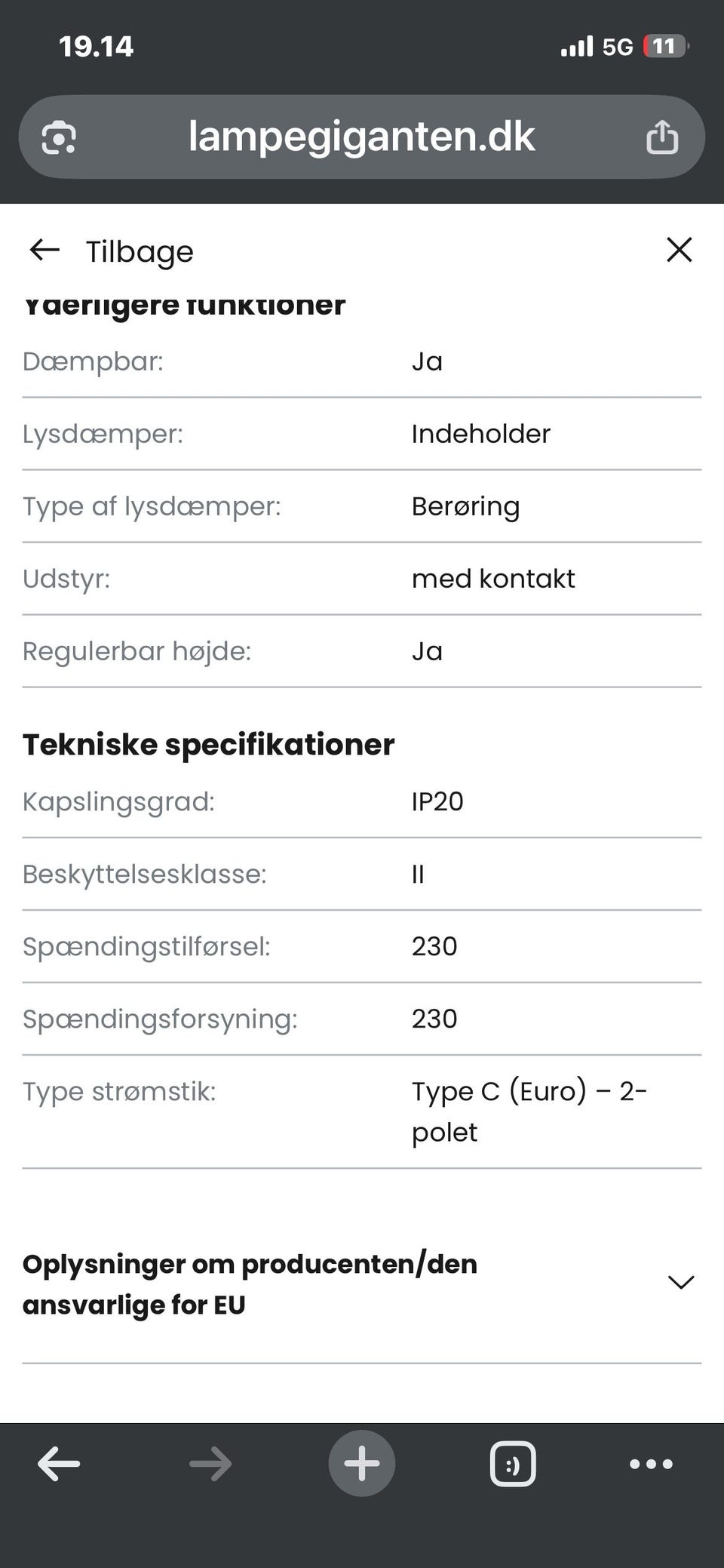The image size is (724, 1568).
Task: Open the tab switcher icon
Action: click(x=513, y=1464)
